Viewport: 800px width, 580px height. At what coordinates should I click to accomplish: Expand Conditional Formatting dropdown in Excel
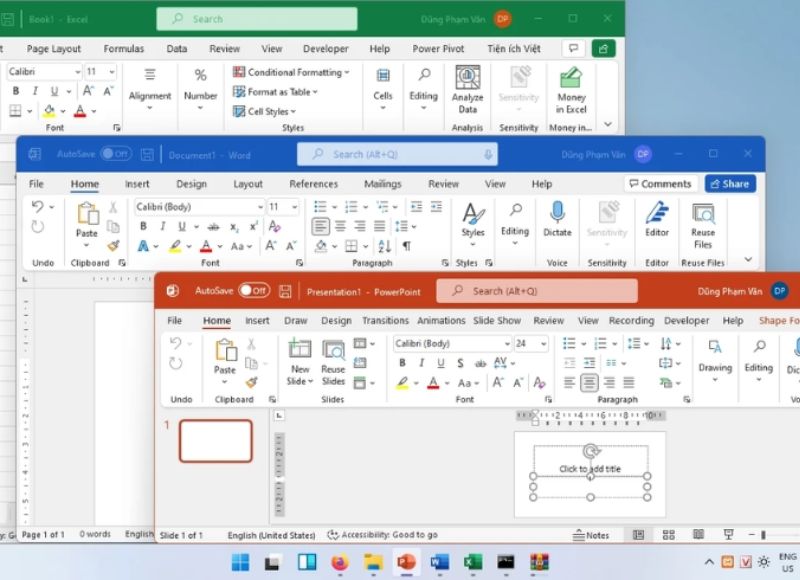292,72
